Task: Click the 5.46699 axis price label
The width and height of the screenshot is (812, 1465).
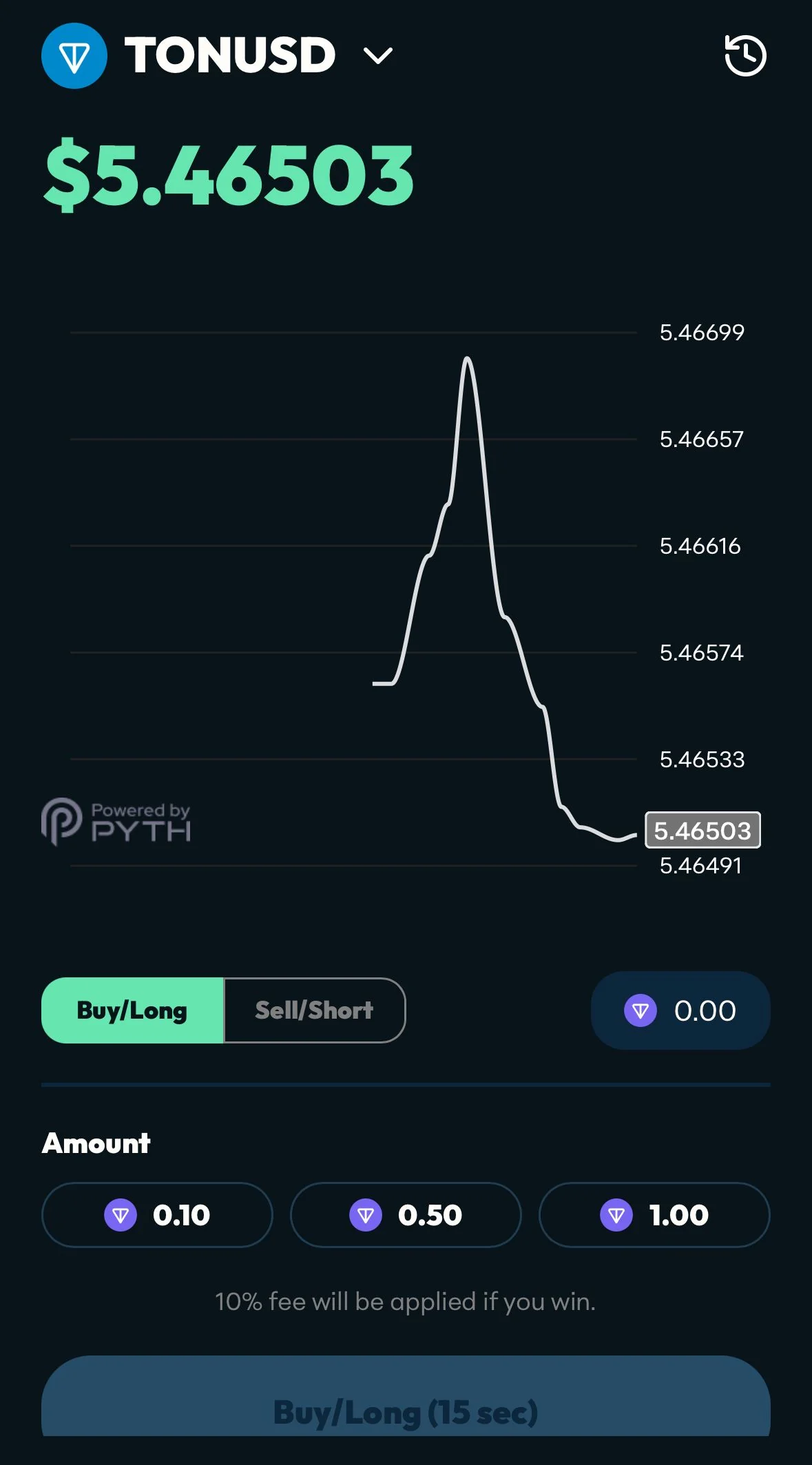Action: click(702, 333)
